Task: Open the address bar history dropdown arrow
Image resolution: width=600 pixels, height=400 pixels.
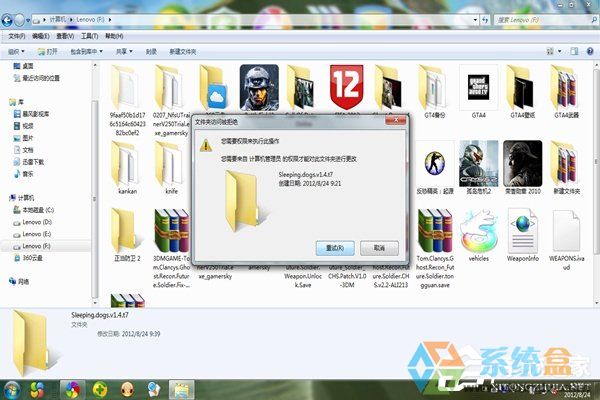Action: (x=475, y=20)
